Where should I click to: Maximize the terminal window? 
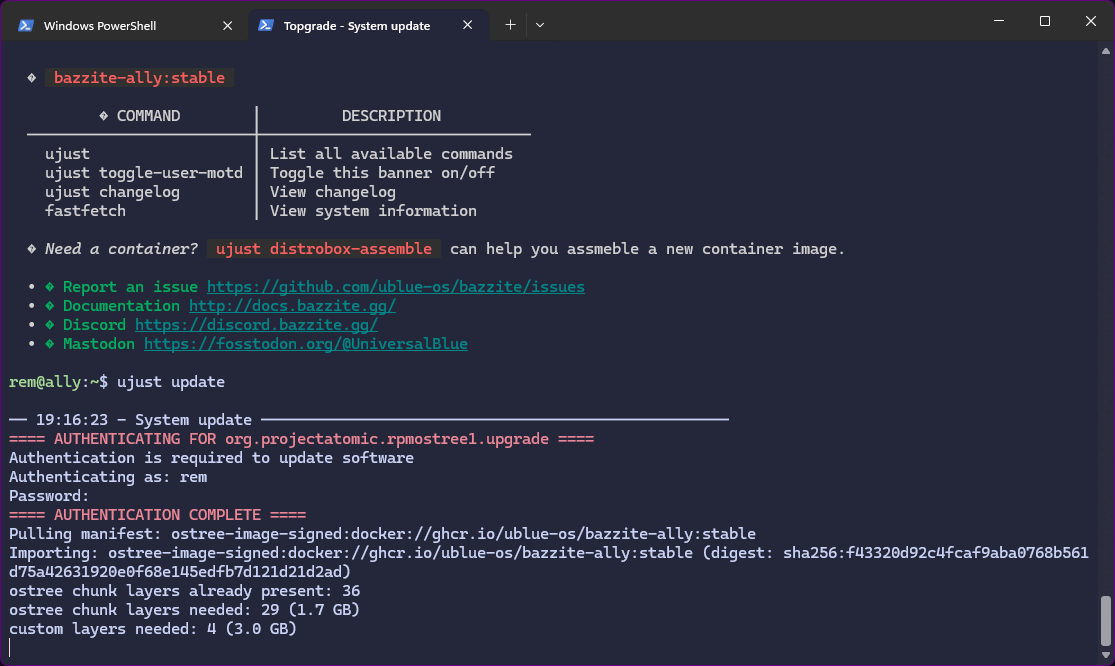pyautogui.click(x=1045, y=21)
